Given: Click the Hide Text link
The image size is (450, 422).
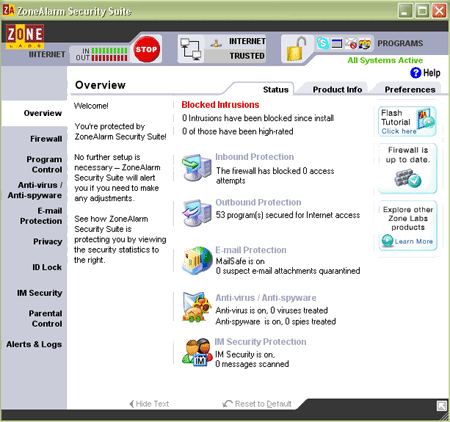Looking at the screenshot, I should 149,404.
